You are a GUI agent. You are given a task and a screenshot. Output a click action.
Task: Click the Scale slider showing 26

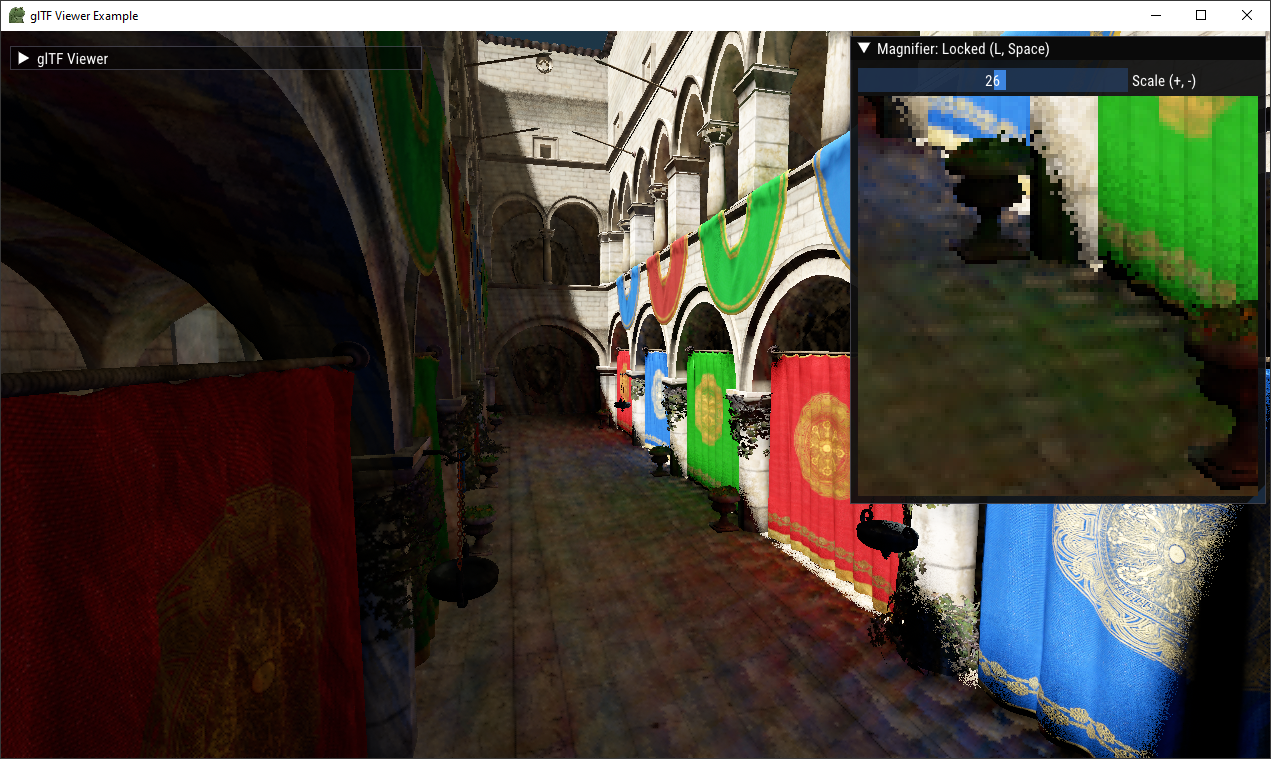coord(993,81)
